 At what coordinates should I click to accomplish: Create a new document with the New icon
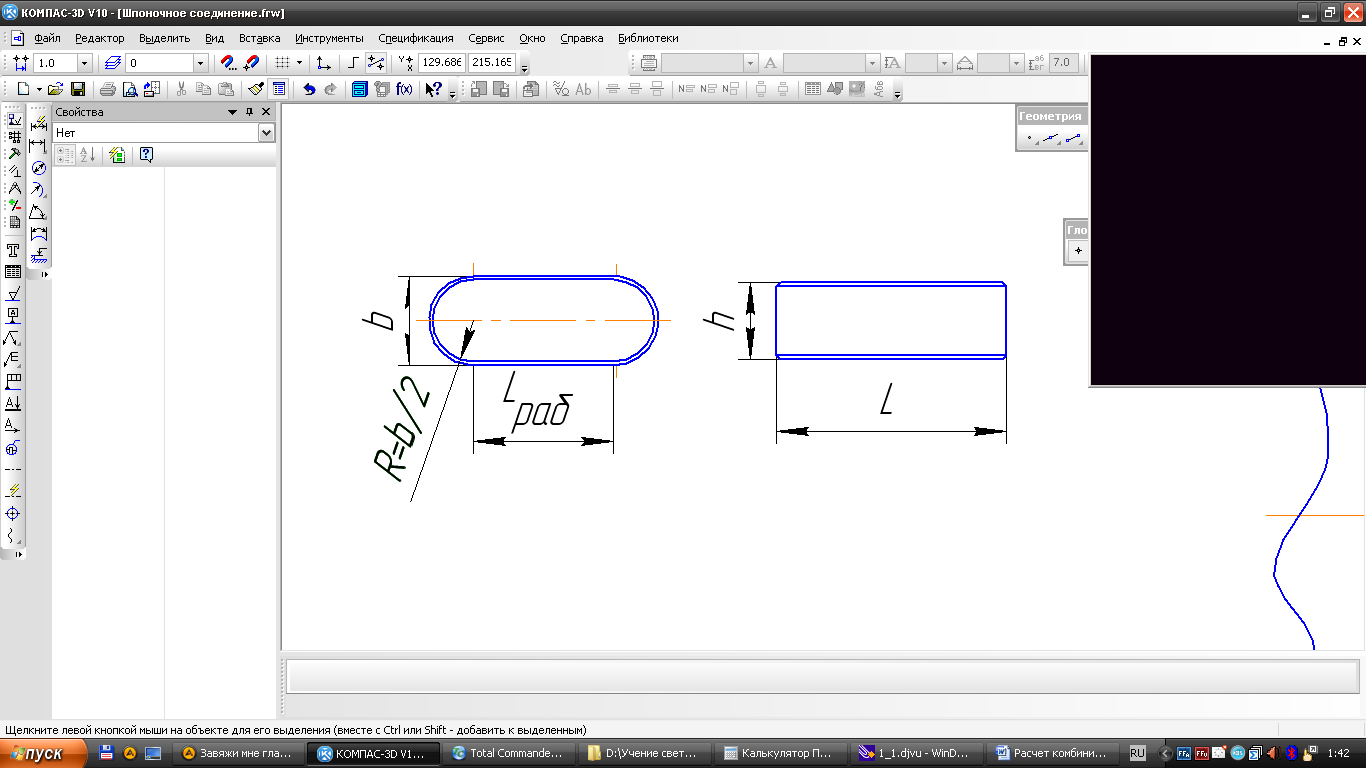22,89
